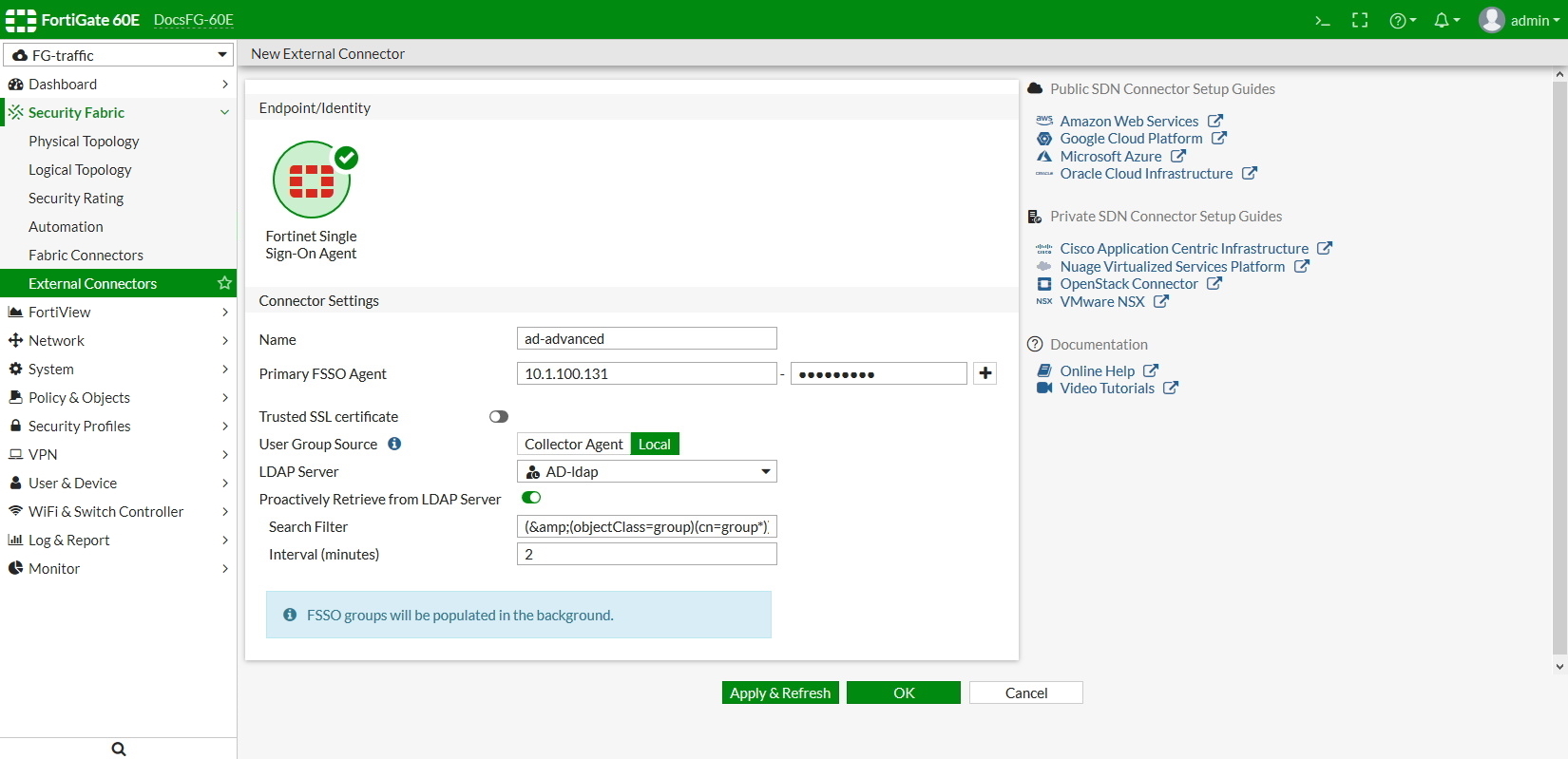Expand the Dashboard menu
Image resolution: width=1568 pixels, height=759 pixels.
[119, 84]
